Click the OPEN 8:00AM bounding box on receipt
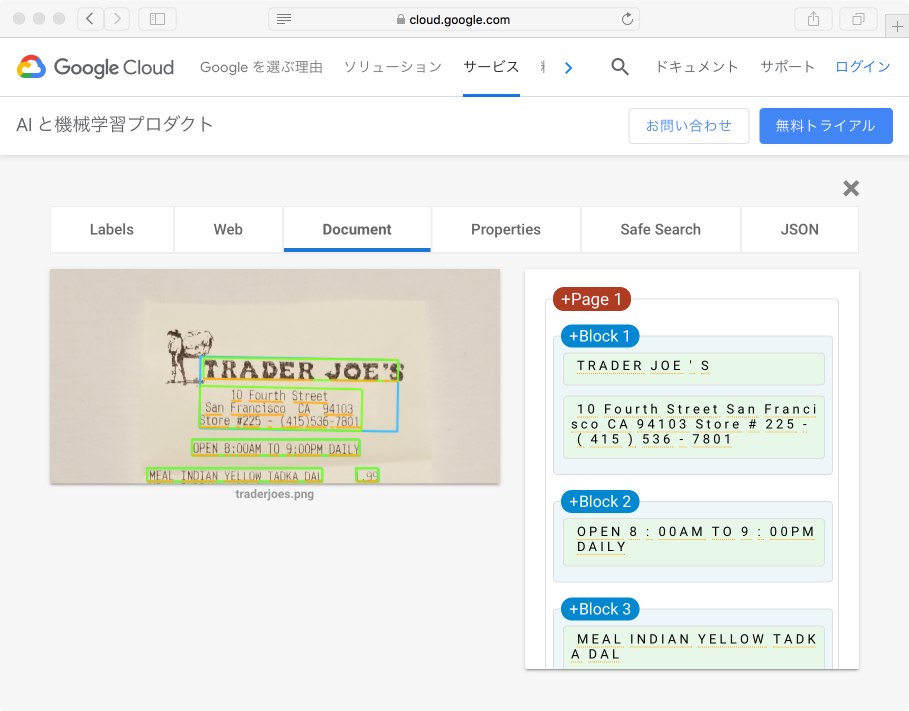909x711 pixels. 276,448
